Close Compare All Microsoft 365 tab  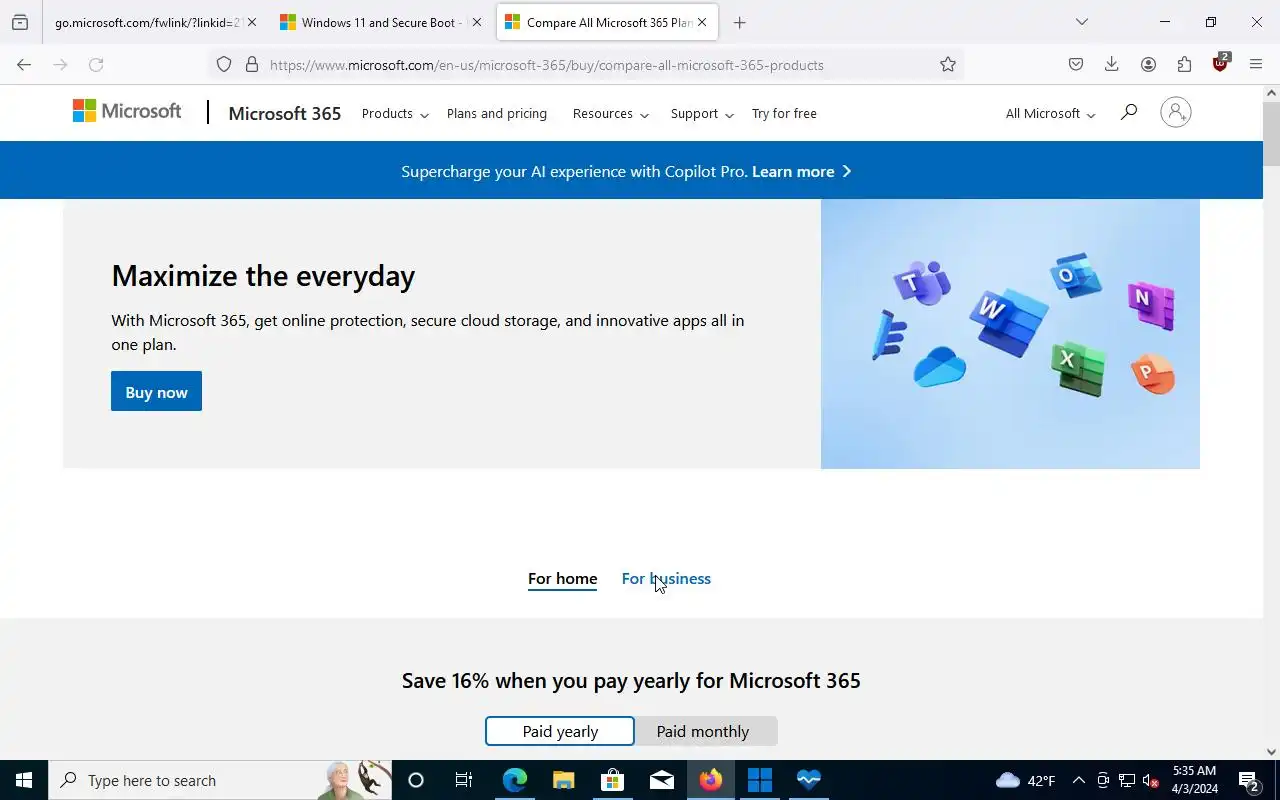pos(702,22)
